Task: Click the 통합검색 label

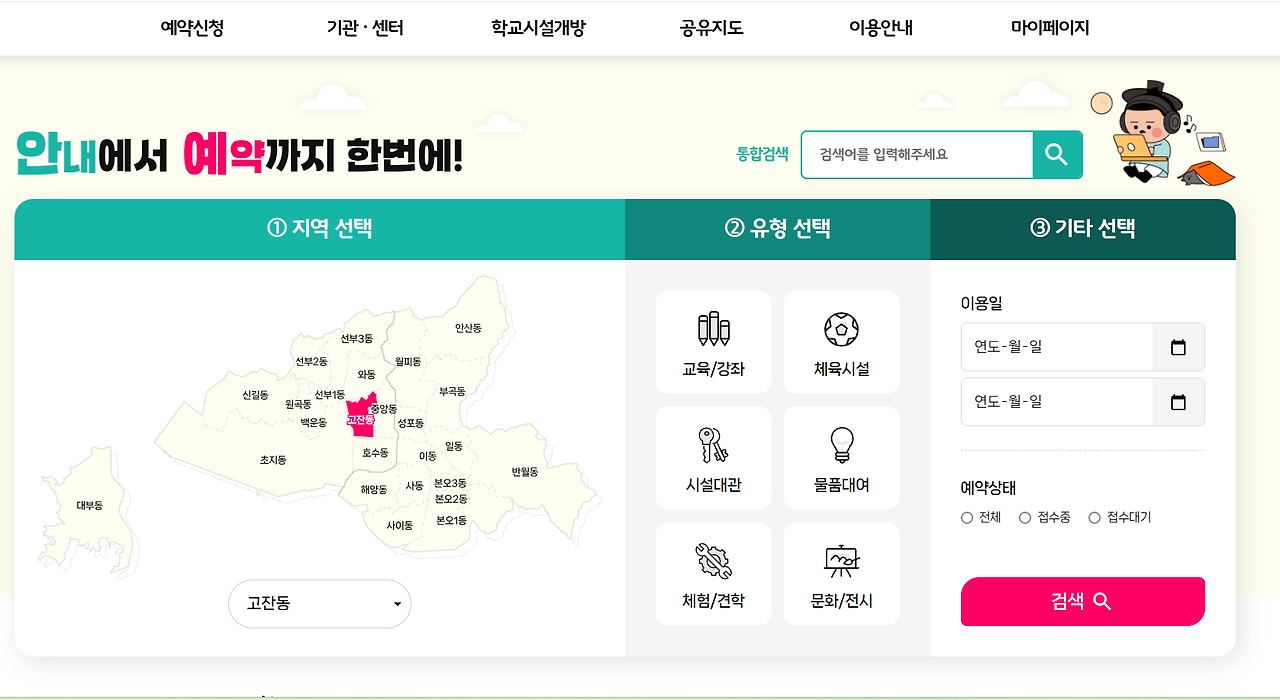Action: [x=762, y=154]
